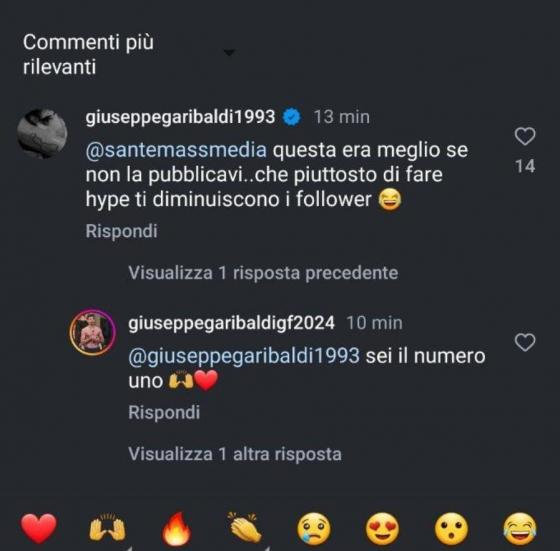Open the Commenti più rilevanti sort dropdown
The image size is (560, 551).
click(x=229, y=52)
